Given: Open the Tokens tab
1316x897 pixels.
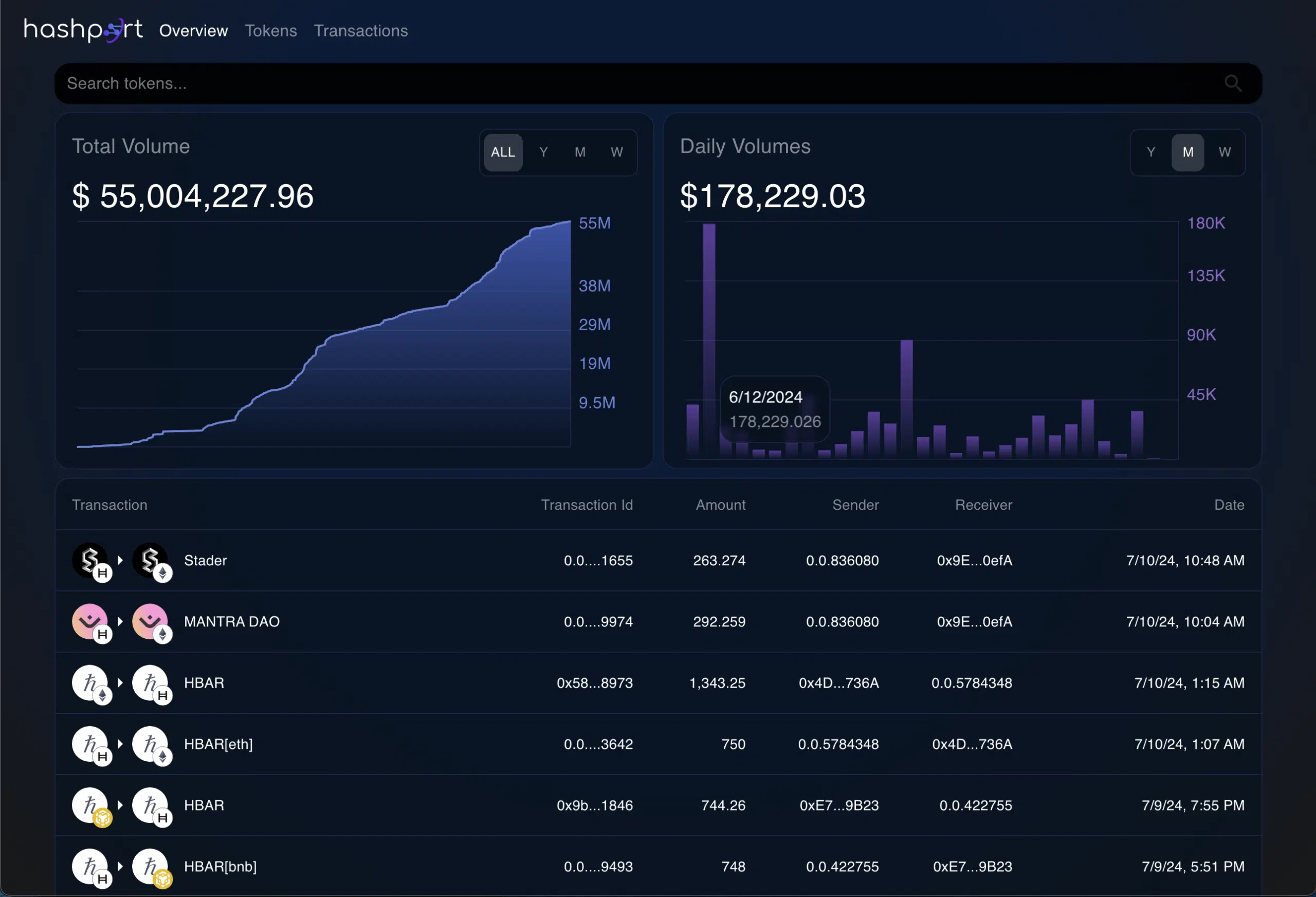Looking at the screenshot, I should click(x=271, y=30).
